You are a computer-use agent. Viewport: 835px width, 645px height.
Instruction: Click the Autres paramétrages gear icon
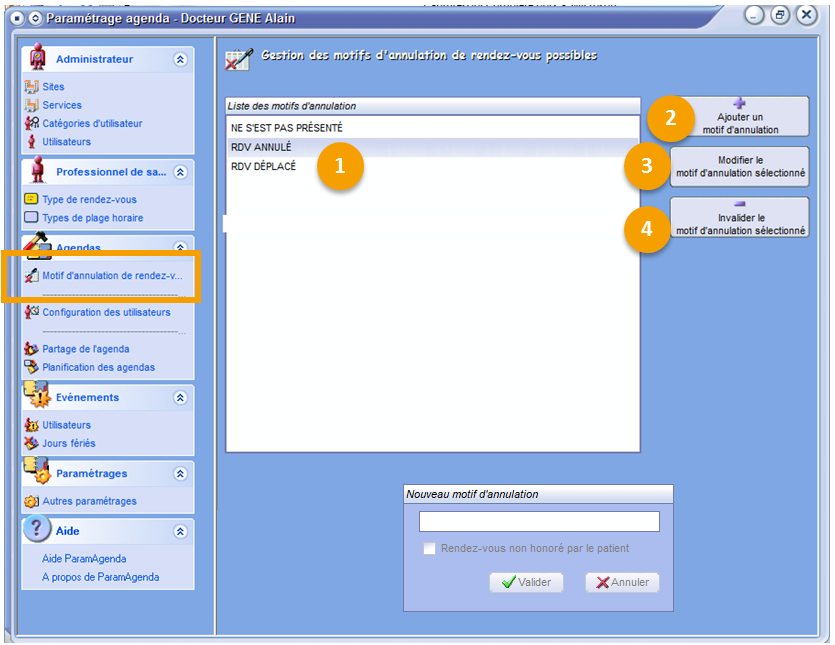[31, 501]
